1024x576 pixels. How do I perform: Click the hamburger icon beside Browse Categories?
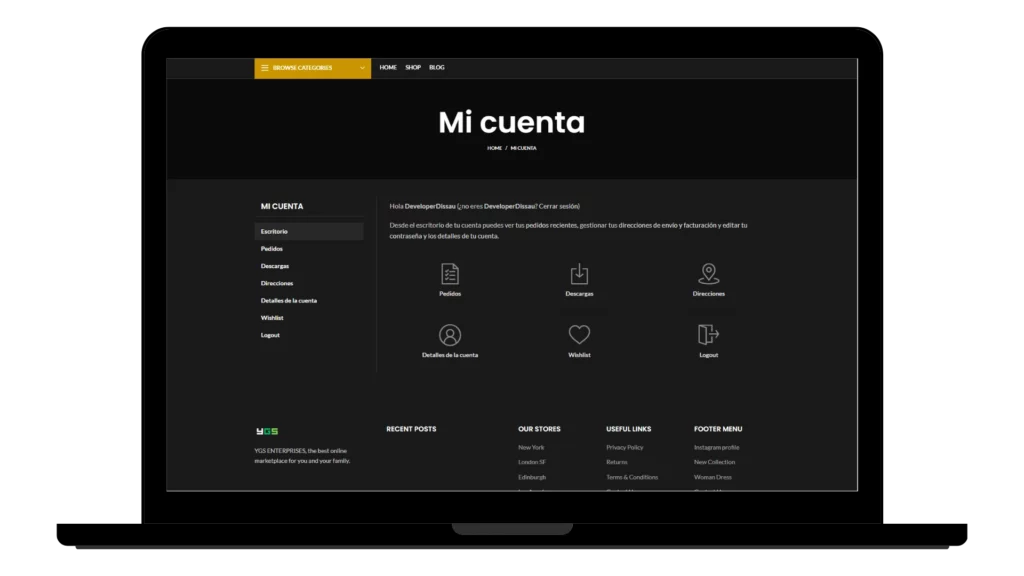tap(265, 68)
